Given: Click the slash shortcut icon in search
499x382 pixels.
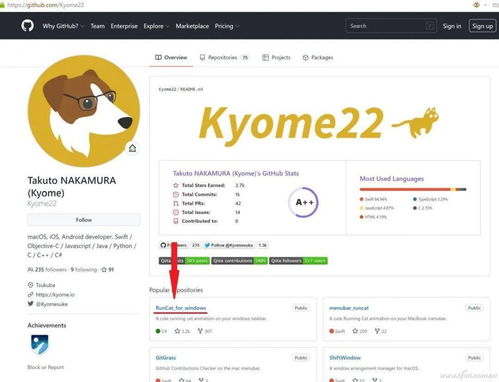Looking at the screenshot, I should (x=430, y=26).
